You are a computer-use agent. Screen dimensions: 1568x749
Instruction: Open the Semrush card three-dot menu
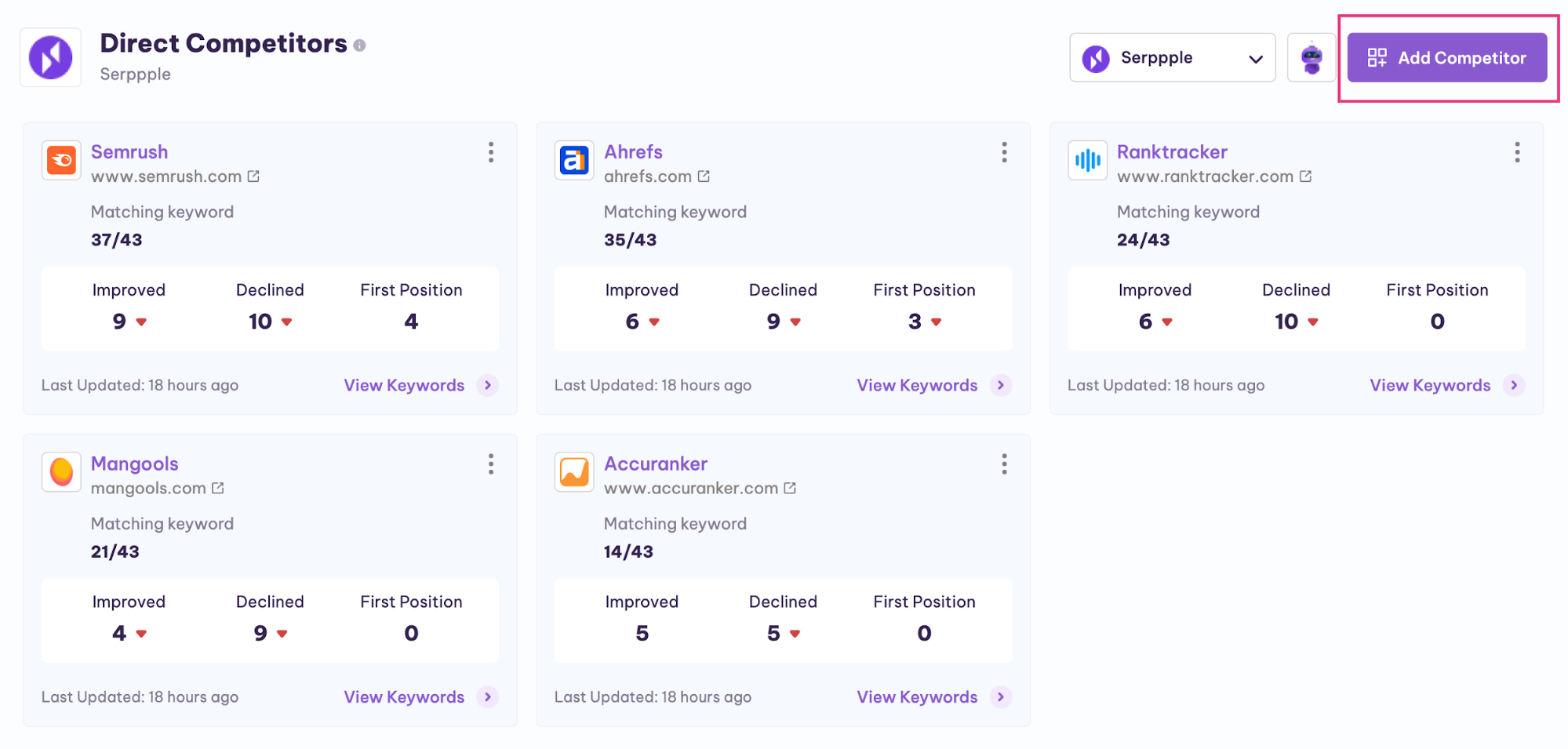click(491, 152)
